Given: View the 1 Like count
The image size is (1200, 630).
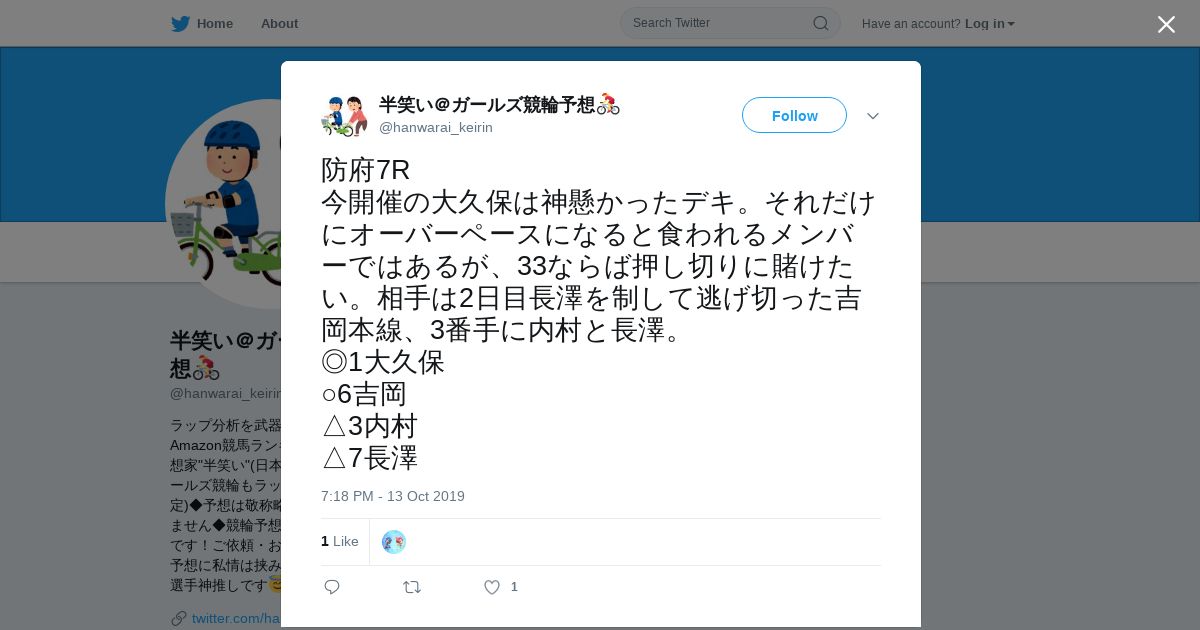Looking at the screenshot, I should [340, 541].
